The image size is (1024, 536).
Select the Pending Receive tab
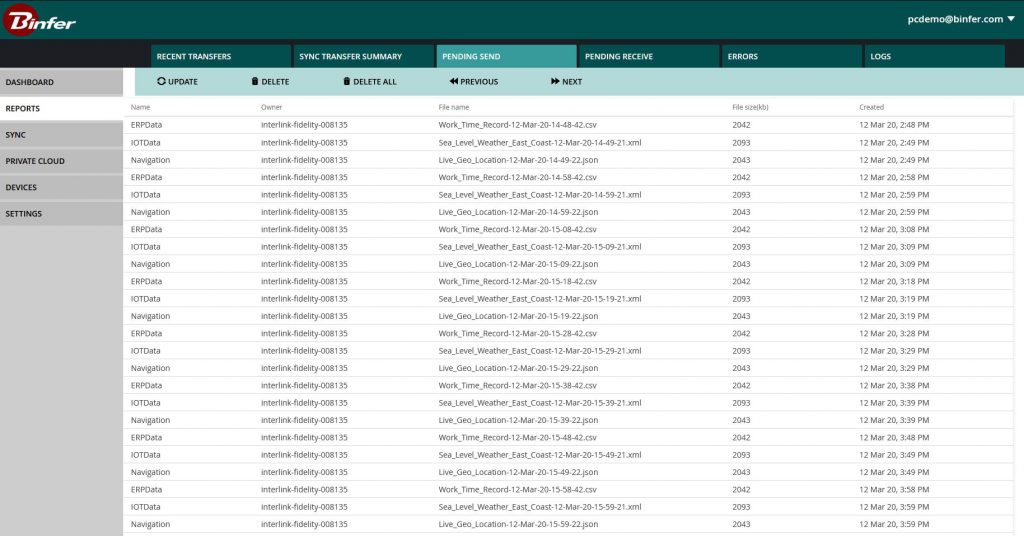(648, 57)
